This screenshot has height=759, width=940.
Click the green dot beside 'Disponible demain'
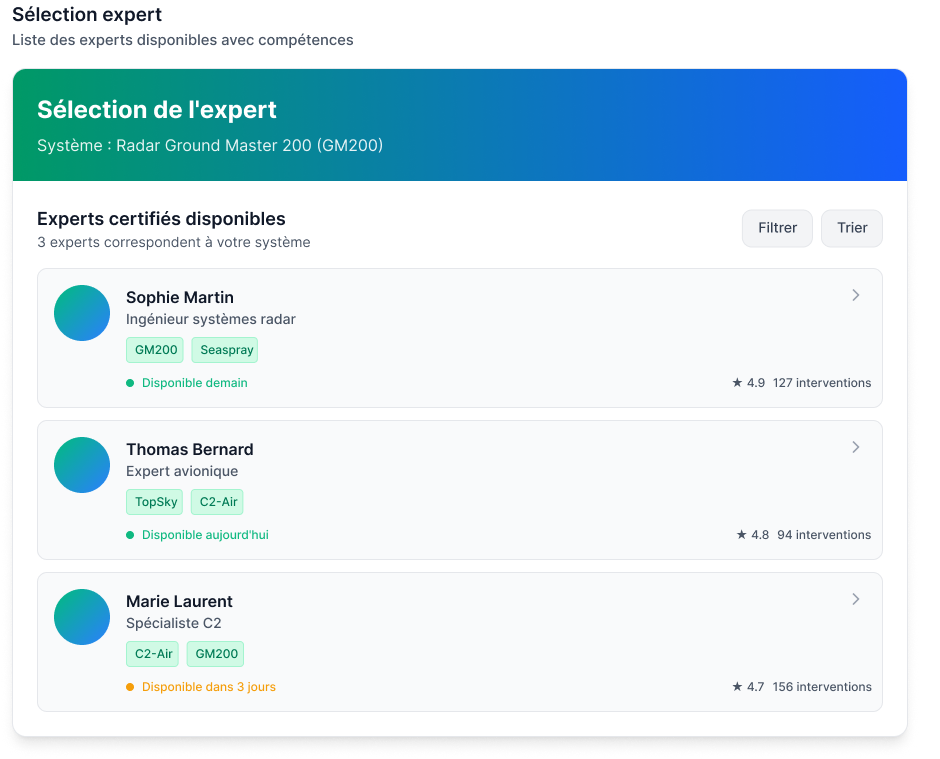coord(130,383)
